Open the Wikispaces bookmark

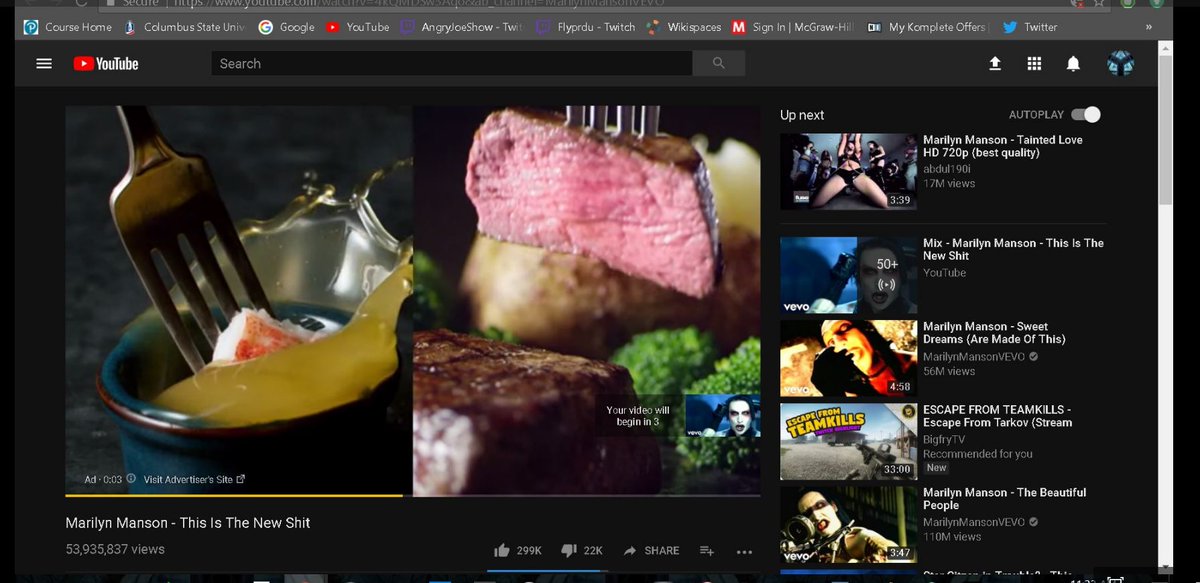pyautogui.click(x=684, y=27)
